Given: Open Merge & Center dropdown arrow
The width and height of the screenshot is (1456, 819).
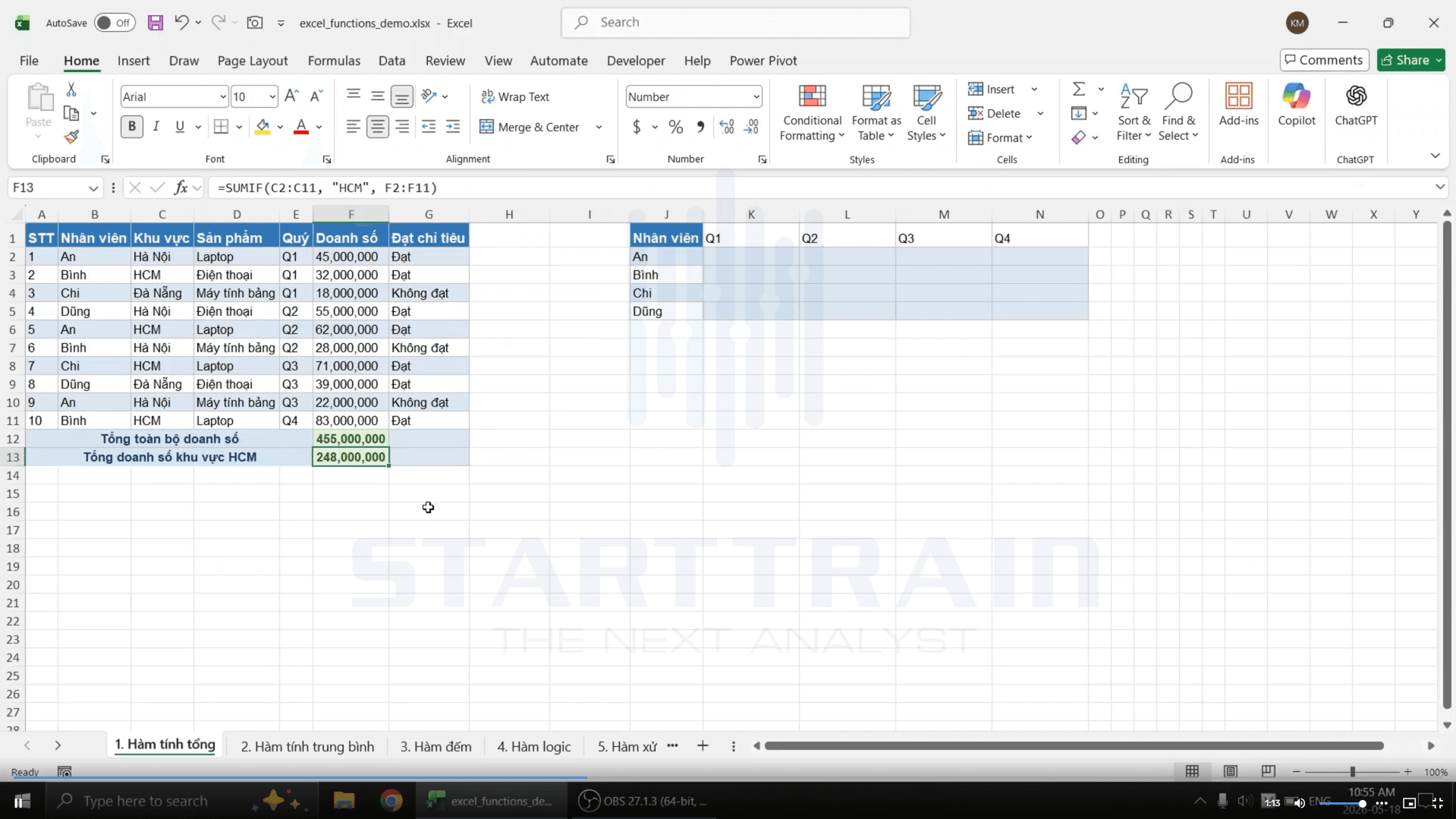Looking at the screenshot, I should 599,127.
